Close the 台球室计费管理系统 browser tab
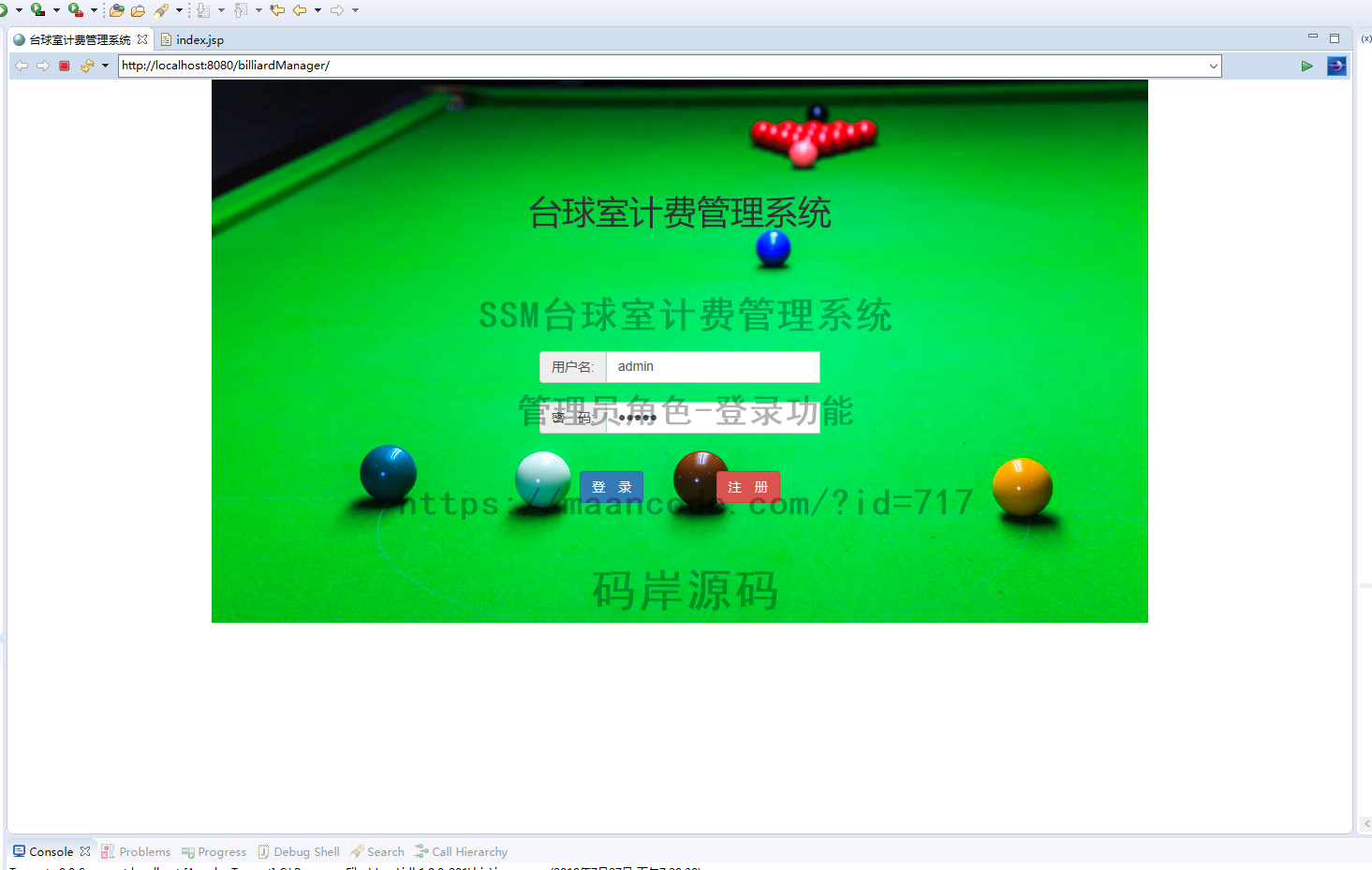 [x=142, y=39]
